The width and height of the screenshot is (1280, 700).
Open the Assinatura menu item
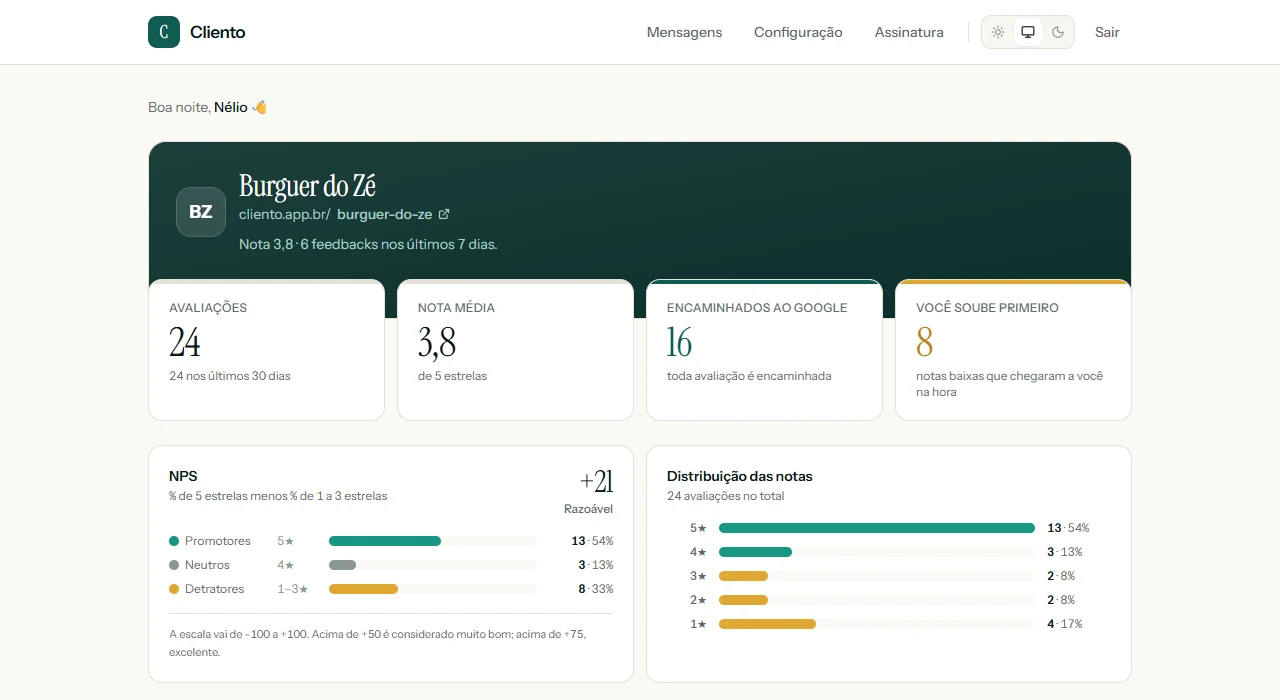pyautogui.click(x=909, y=32)
